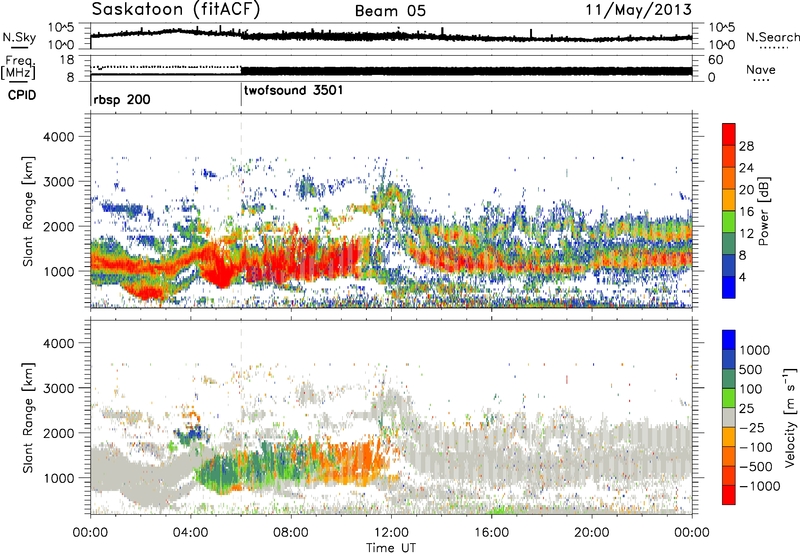The height and width of the screenshot is (554, 800).
Task: Click the '16' Power scale value
Action: (746, 212)
